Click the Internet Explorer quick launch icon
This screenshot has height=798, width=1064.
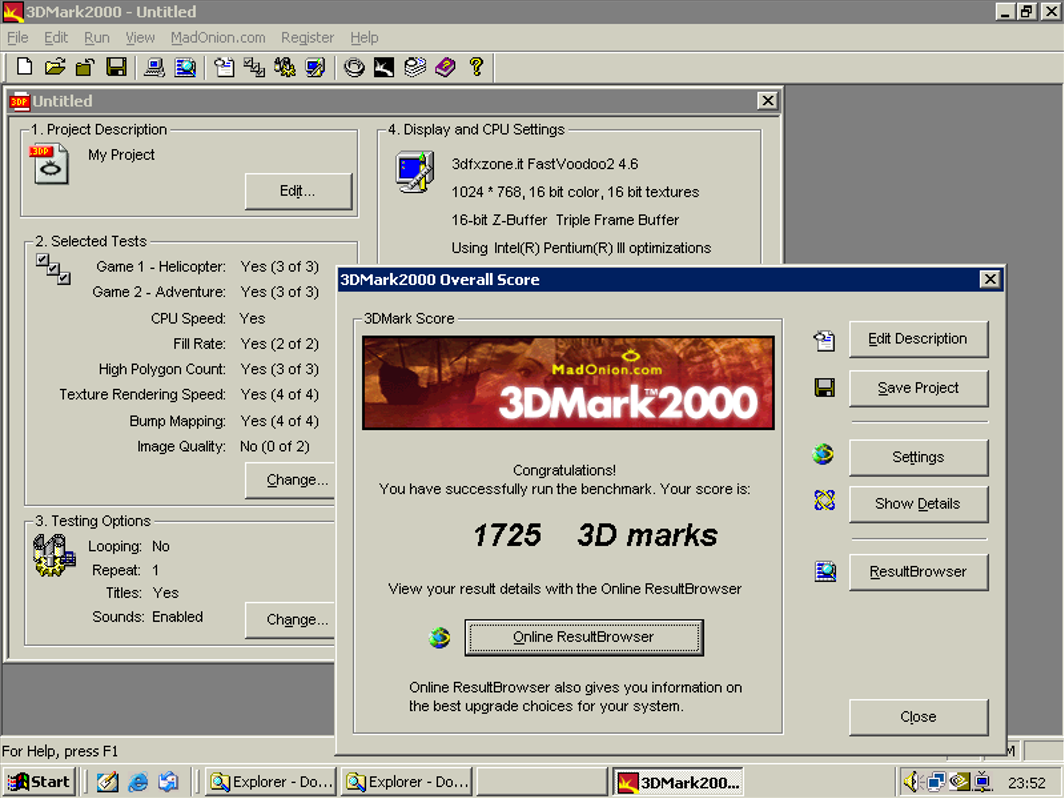138,782
